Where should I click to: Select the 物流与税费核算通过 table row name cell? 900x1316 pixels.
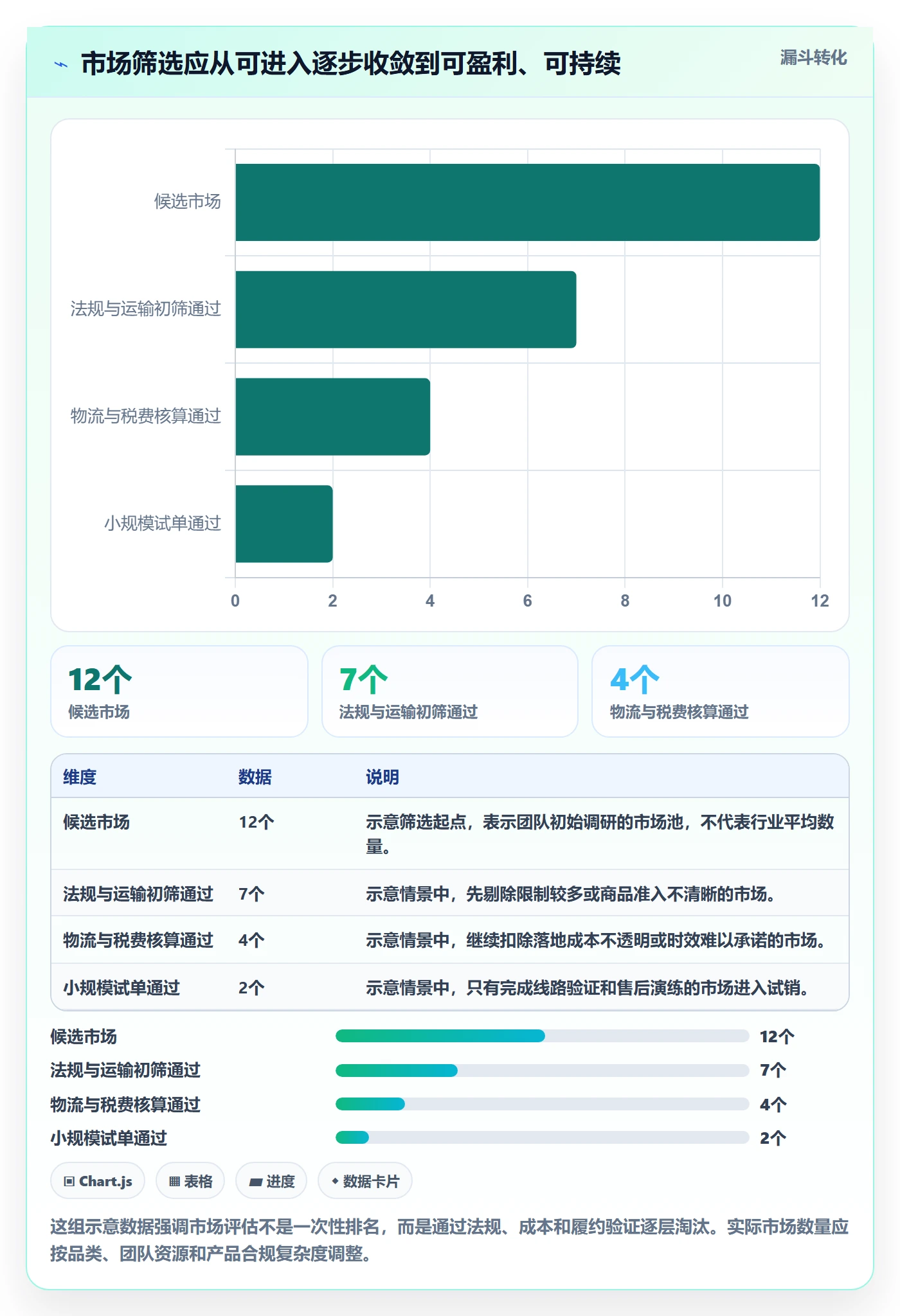138,940
